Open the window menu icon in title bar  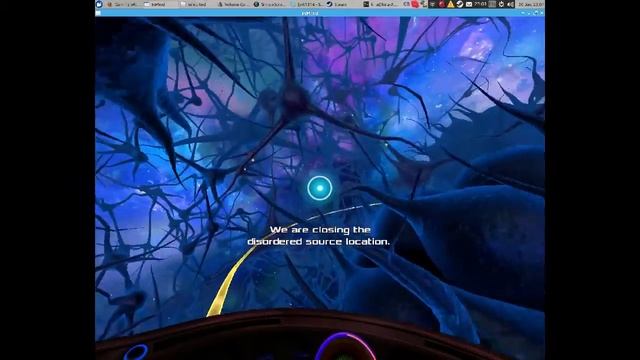tap(98, 13)
